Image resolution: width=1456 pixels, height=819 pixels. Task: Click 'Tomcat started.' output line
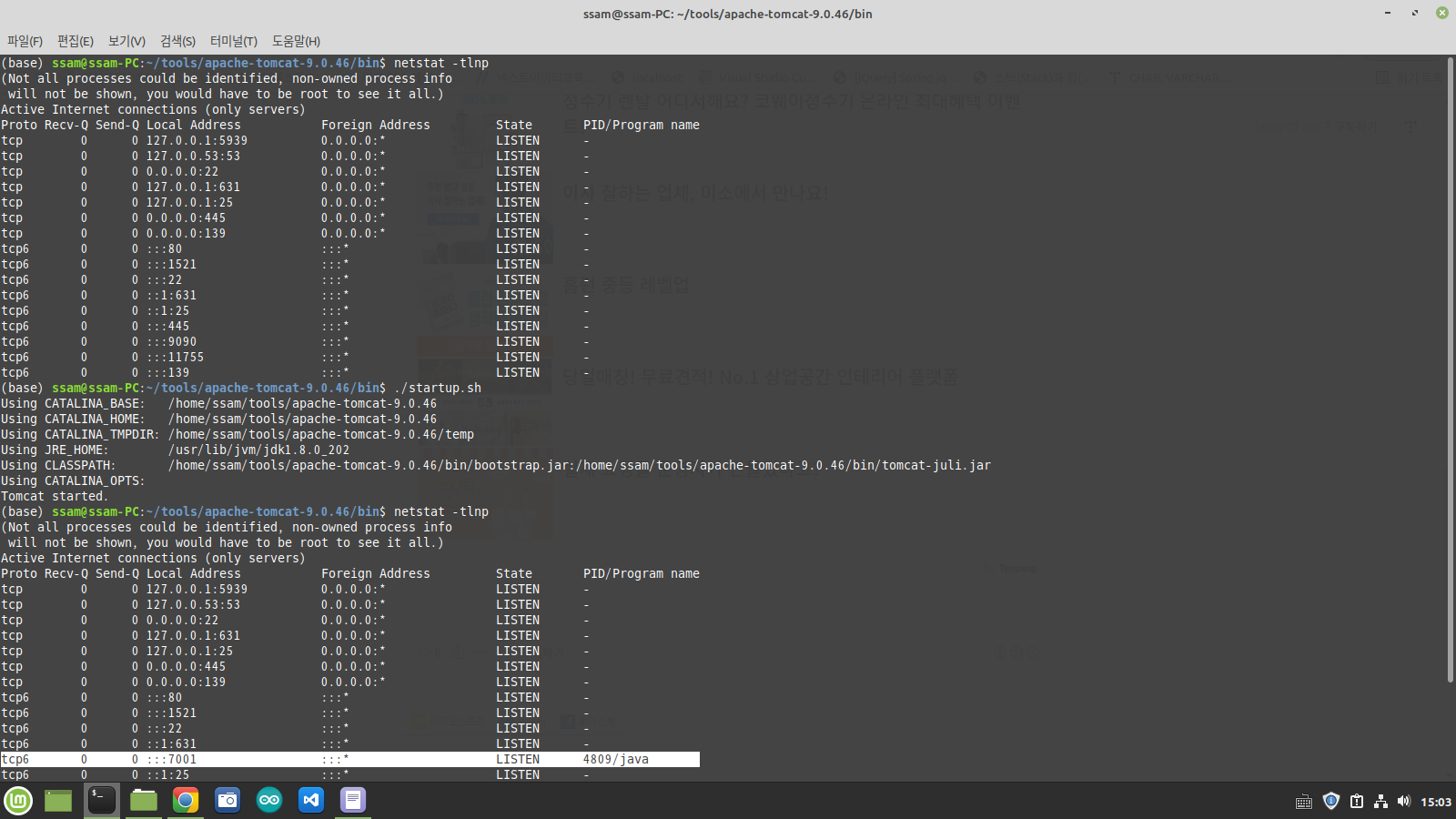click(x=55, y=496)
